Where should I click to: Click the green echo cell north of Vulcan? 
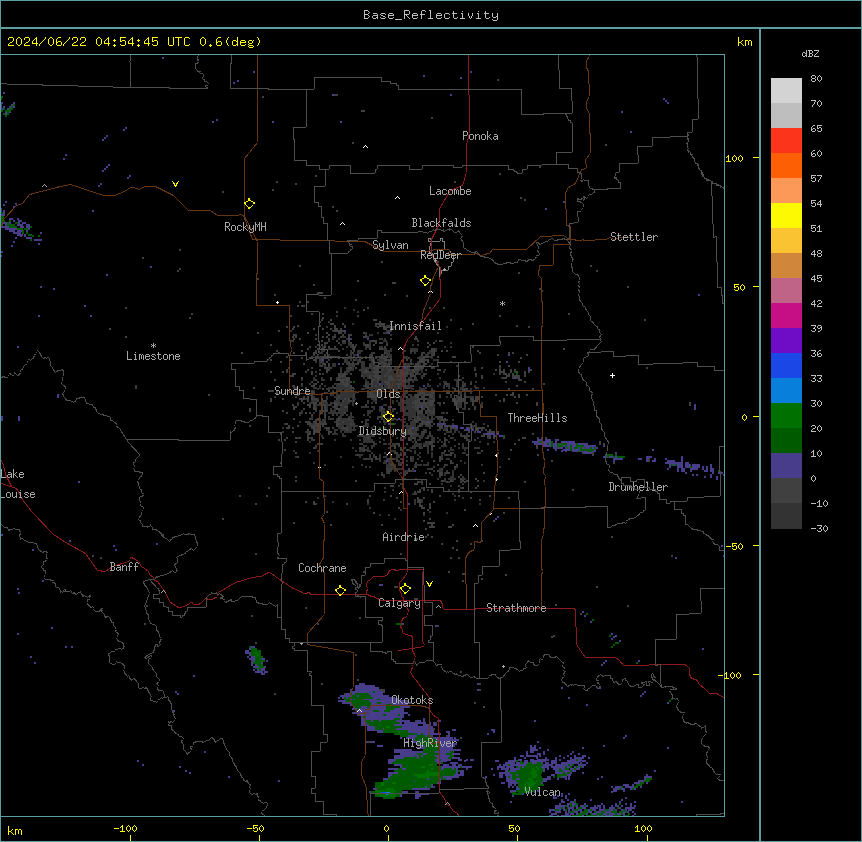(x=529, y=774)
